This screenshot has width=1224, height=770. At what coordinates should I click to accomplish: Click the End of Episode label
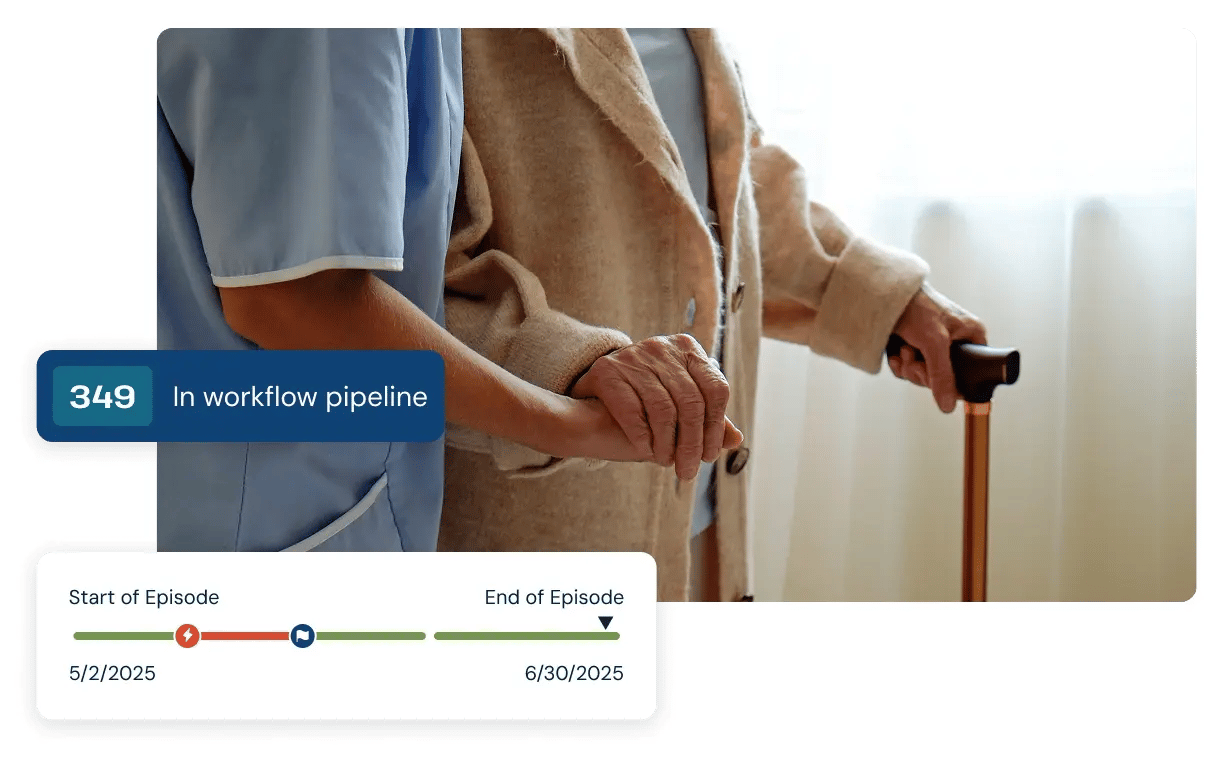tap(554, 598)
